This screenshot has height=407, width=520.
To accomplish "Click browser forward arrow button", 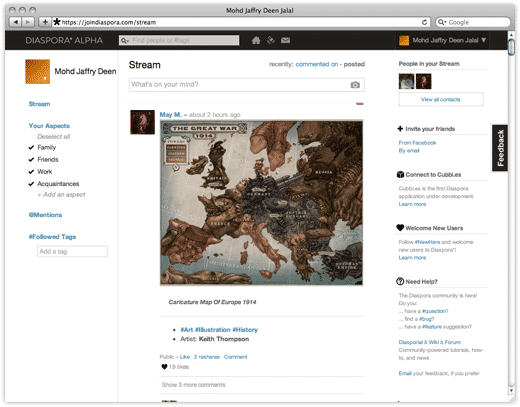I will pyautogui.click(x=28, y=22).
